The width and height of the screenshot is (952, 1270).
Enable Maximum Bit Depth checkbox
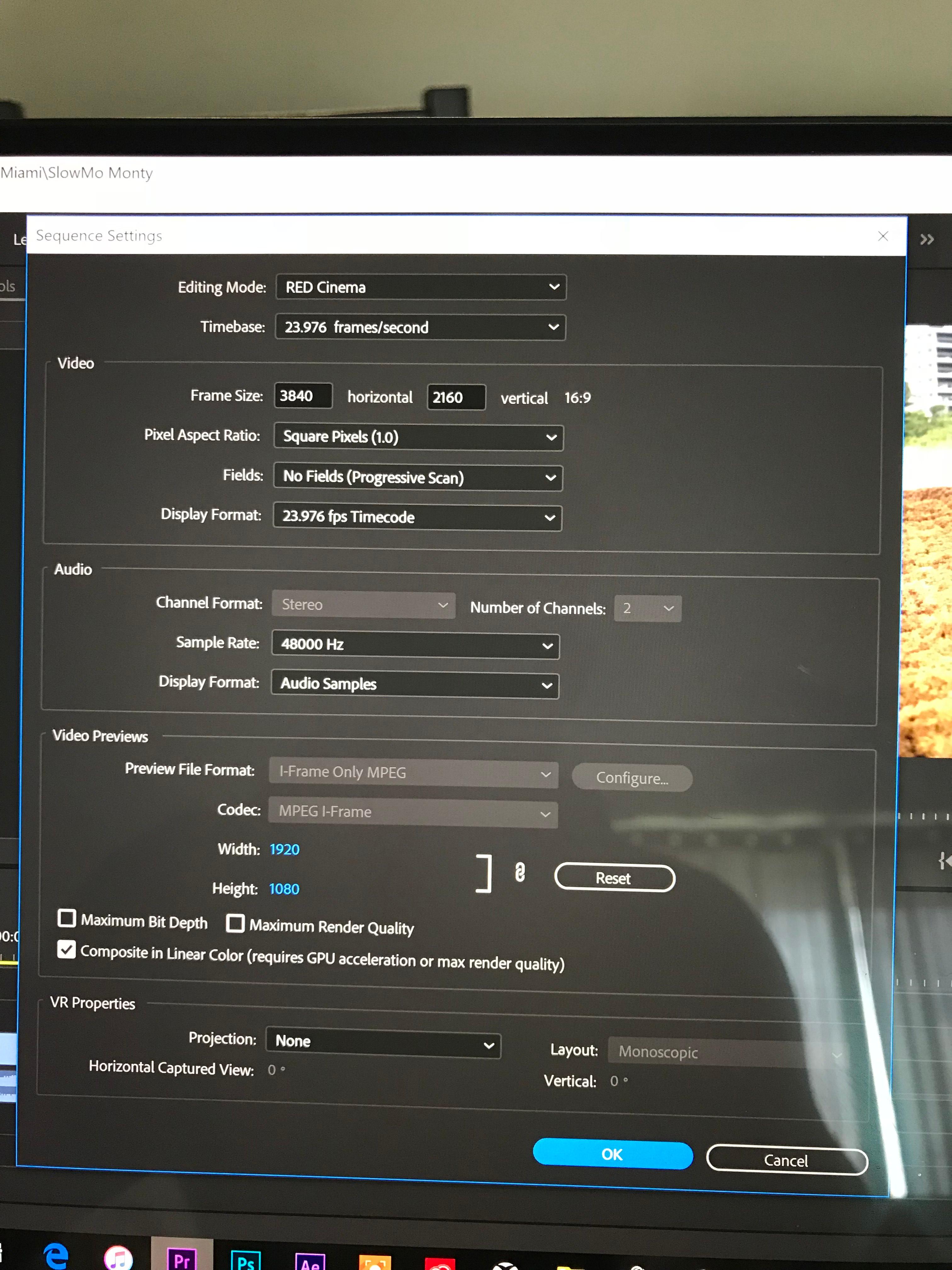pyautogui.click(x=67, y=918)
